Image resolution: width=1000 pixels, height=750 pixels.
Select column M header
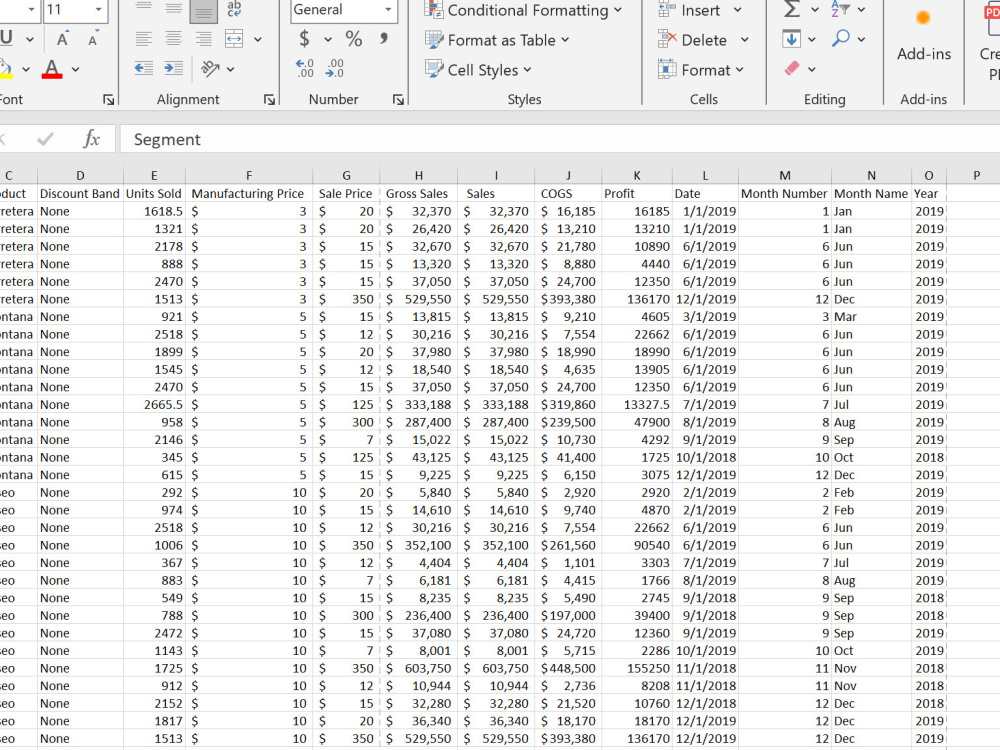click(784, 175)
